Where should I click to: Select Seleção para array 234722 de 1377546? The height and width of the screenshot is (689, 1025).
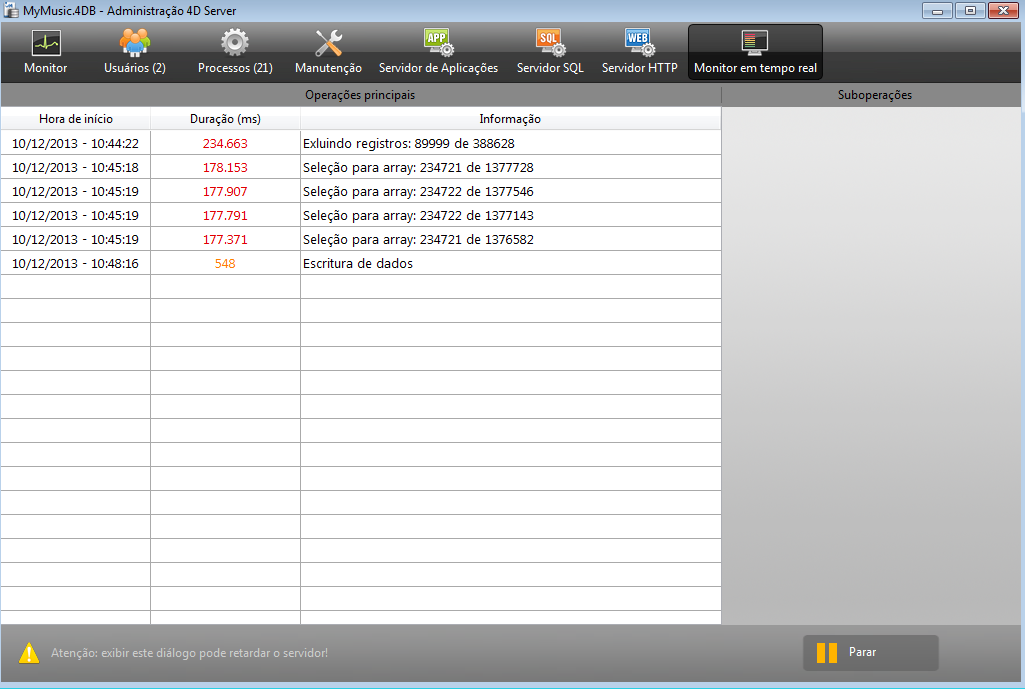418,192
